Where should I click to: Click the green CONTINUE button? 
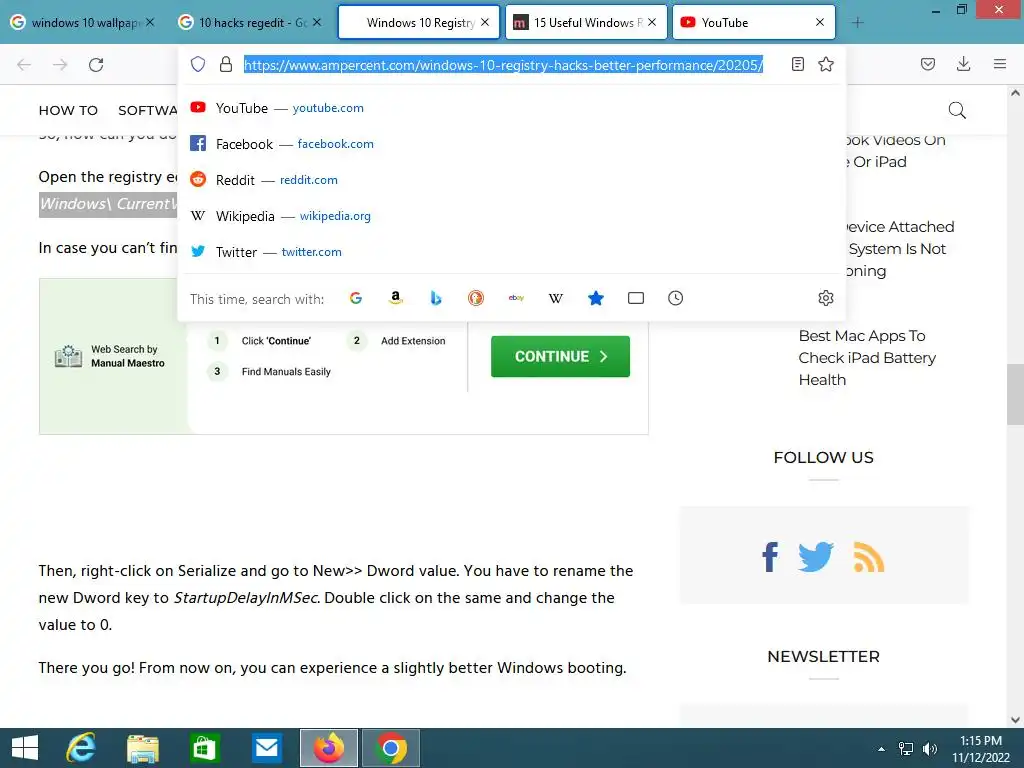pyautogui.click(x=560, y=357)
